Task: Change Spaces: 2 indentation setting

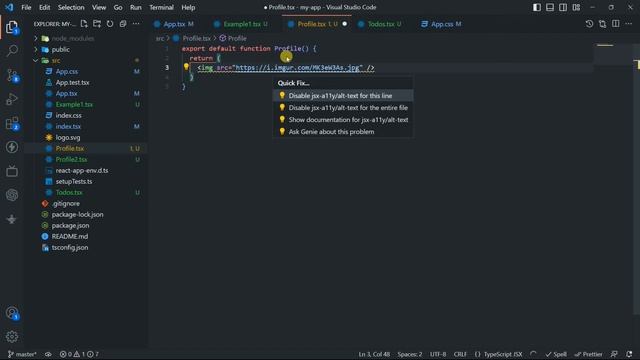Action: pos(410,354)
